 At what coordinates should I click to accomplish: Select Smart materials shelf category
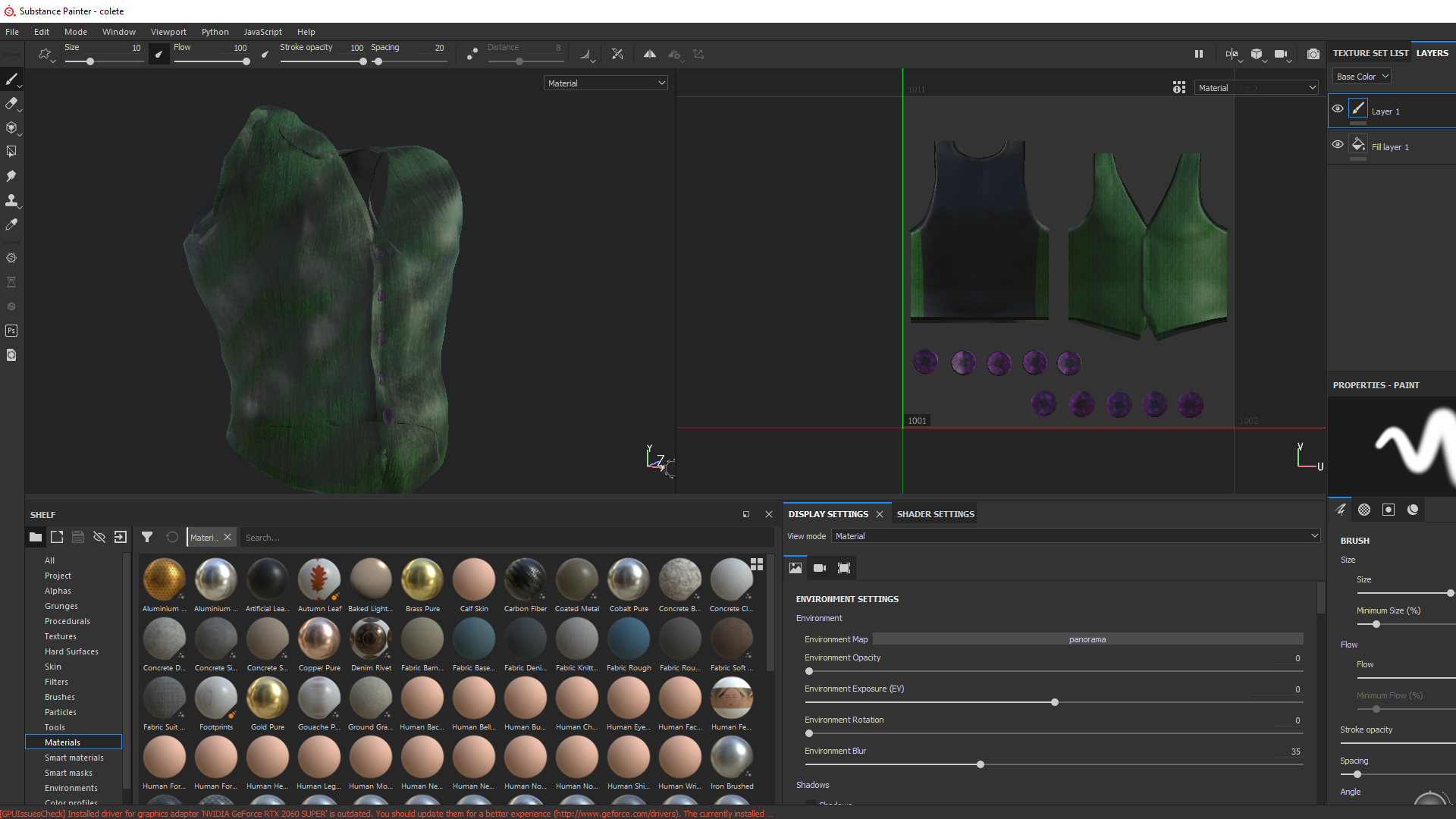[74, 758]
